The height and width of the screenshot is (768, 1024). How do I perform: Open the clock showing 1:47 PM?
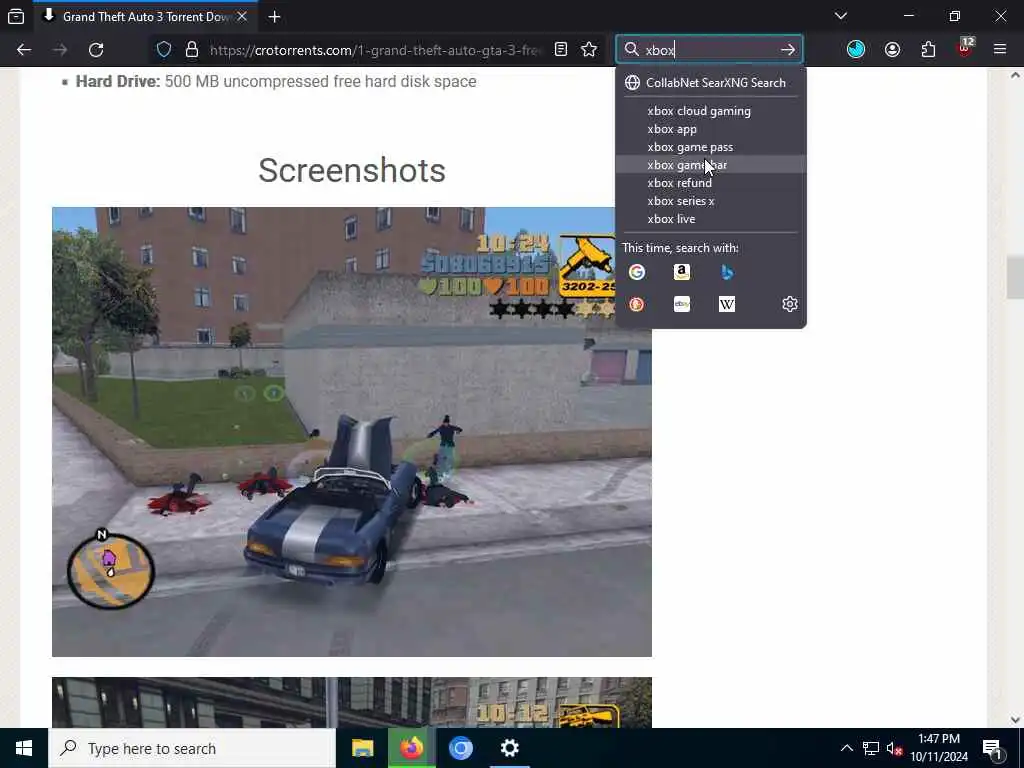pyautogui.click(x=939, y=748)
